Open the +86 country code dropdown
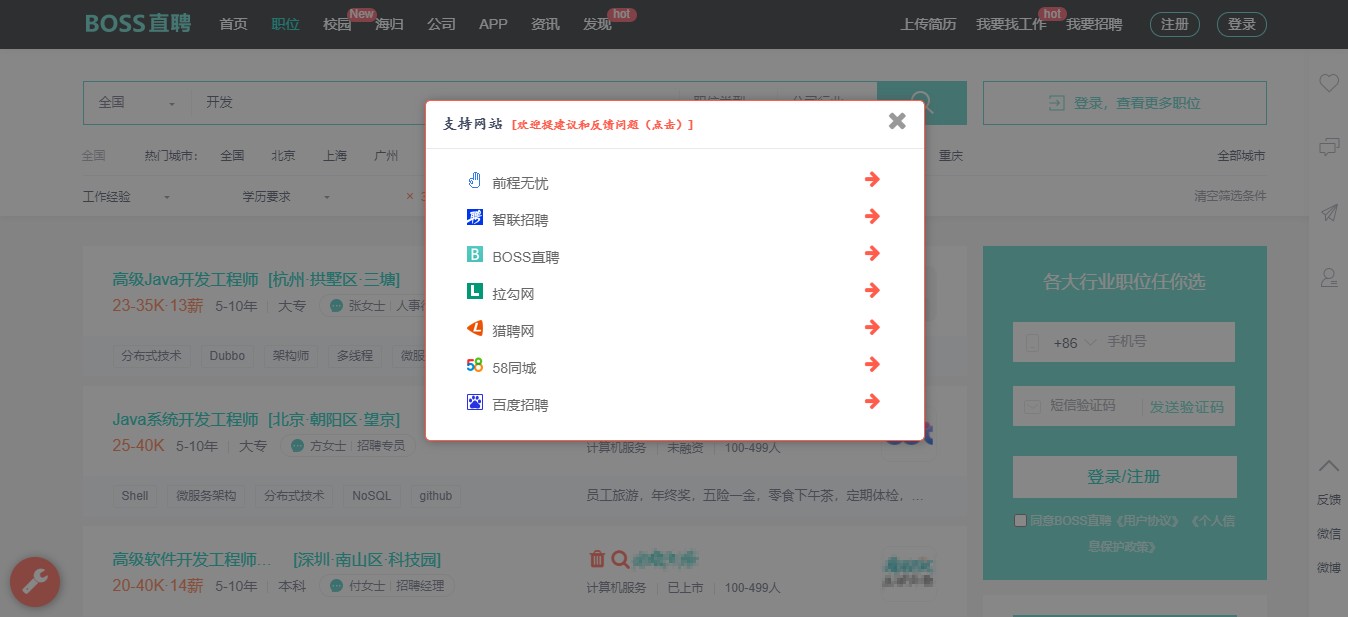The width and height of the screenshot is (1348, 617). click(1074, 343)
